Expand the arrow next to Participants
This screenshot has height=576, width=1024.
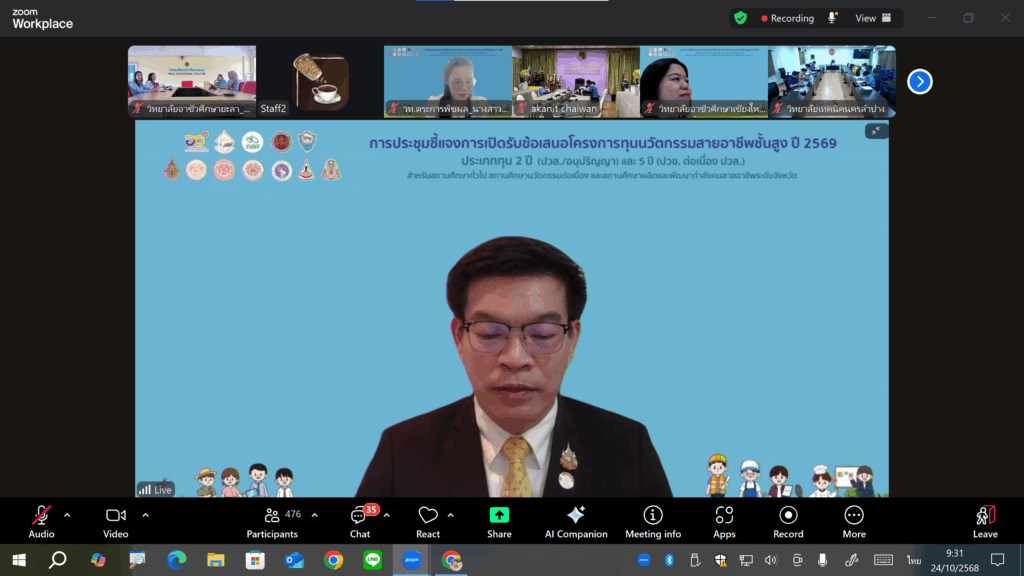tap(314, 515)
